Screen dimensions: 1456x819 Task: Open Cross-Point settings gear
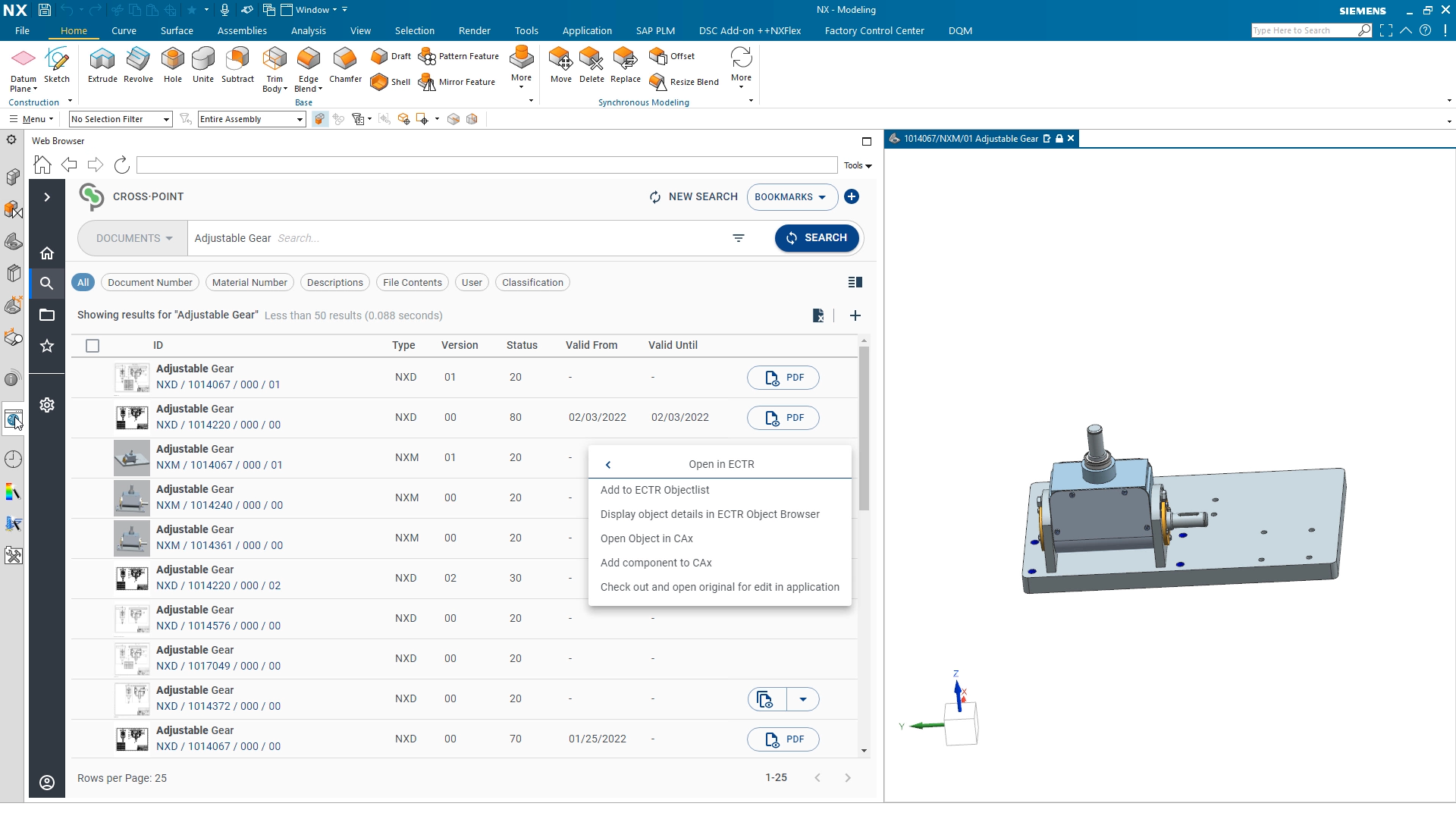click(x=47, y=405)
